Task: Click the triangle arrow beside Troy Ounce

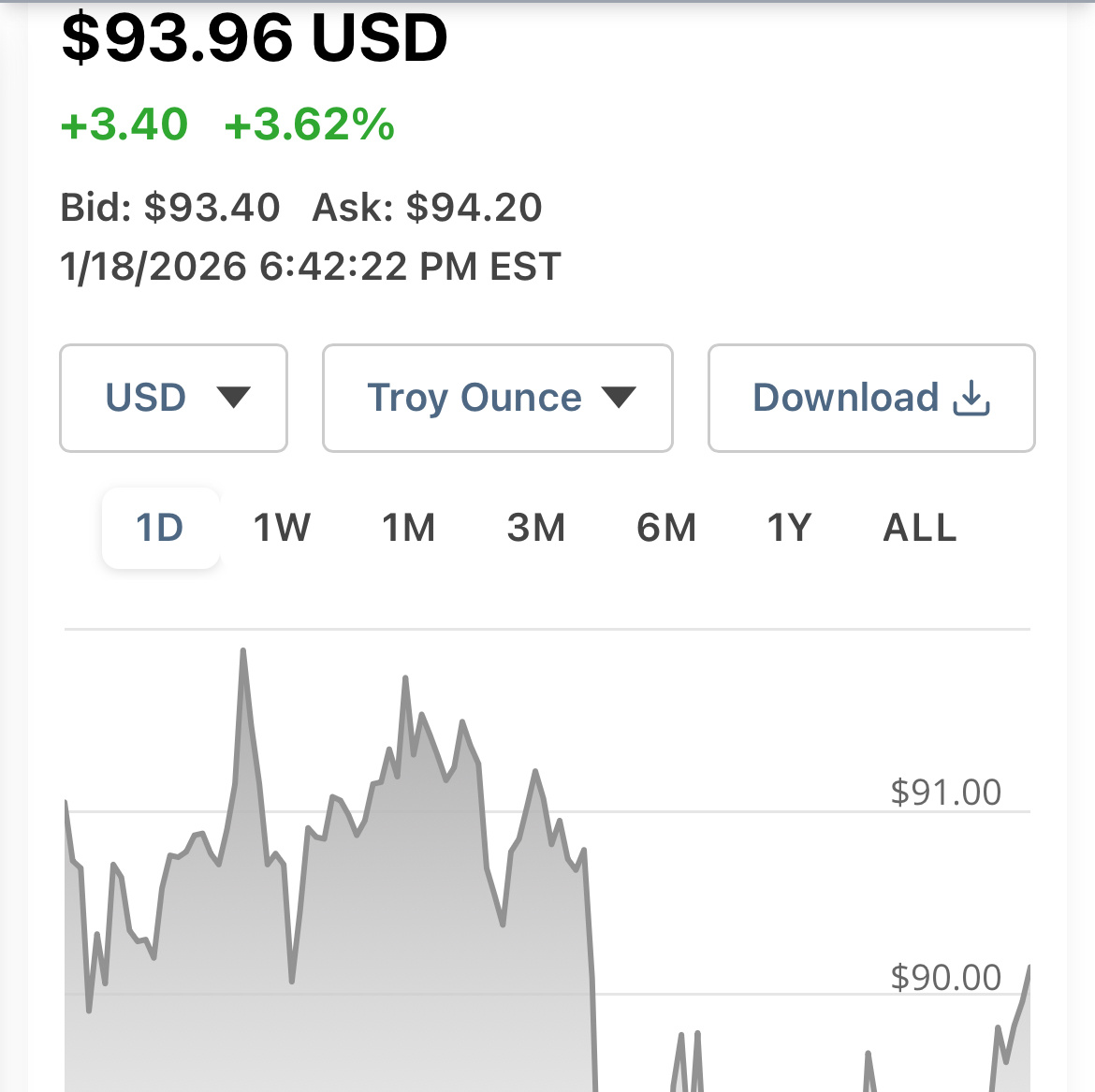Action: [x=619, y=398]
